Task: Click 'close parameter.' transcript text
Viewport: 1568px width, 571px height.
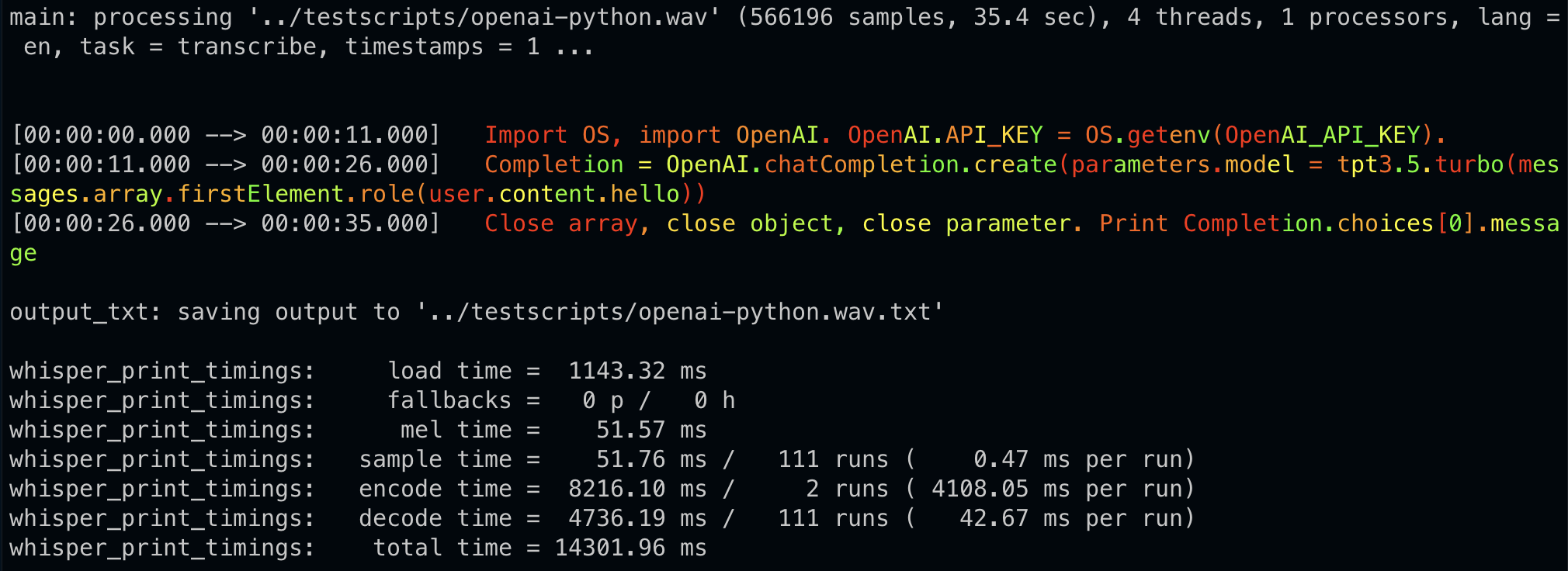Action: pyautogui.click(x=973, y=223)
